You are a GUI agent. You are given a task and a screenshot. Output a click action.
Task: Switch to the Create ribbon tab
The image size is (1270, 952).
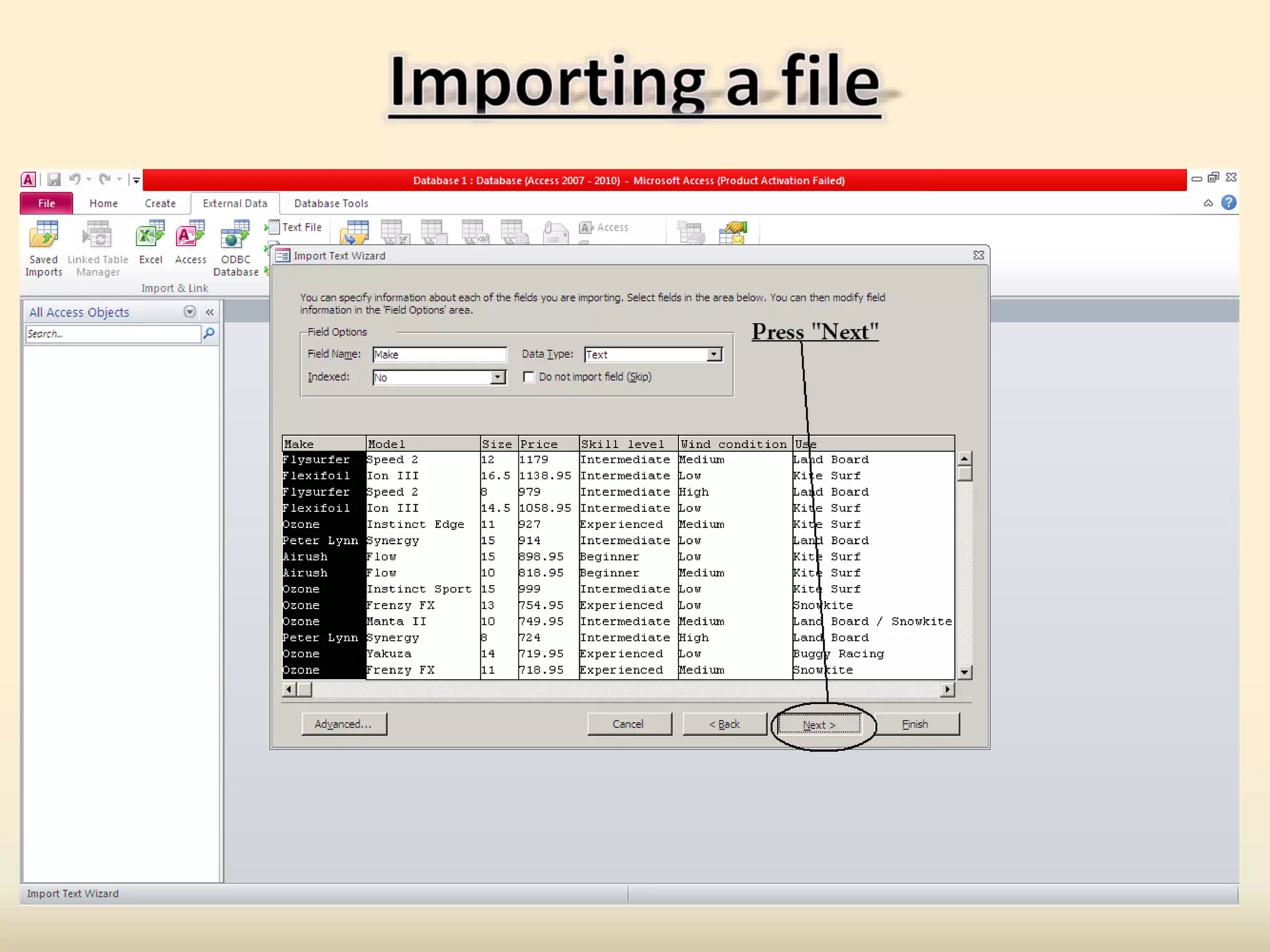pyautogui.click(x=160, y=203)
